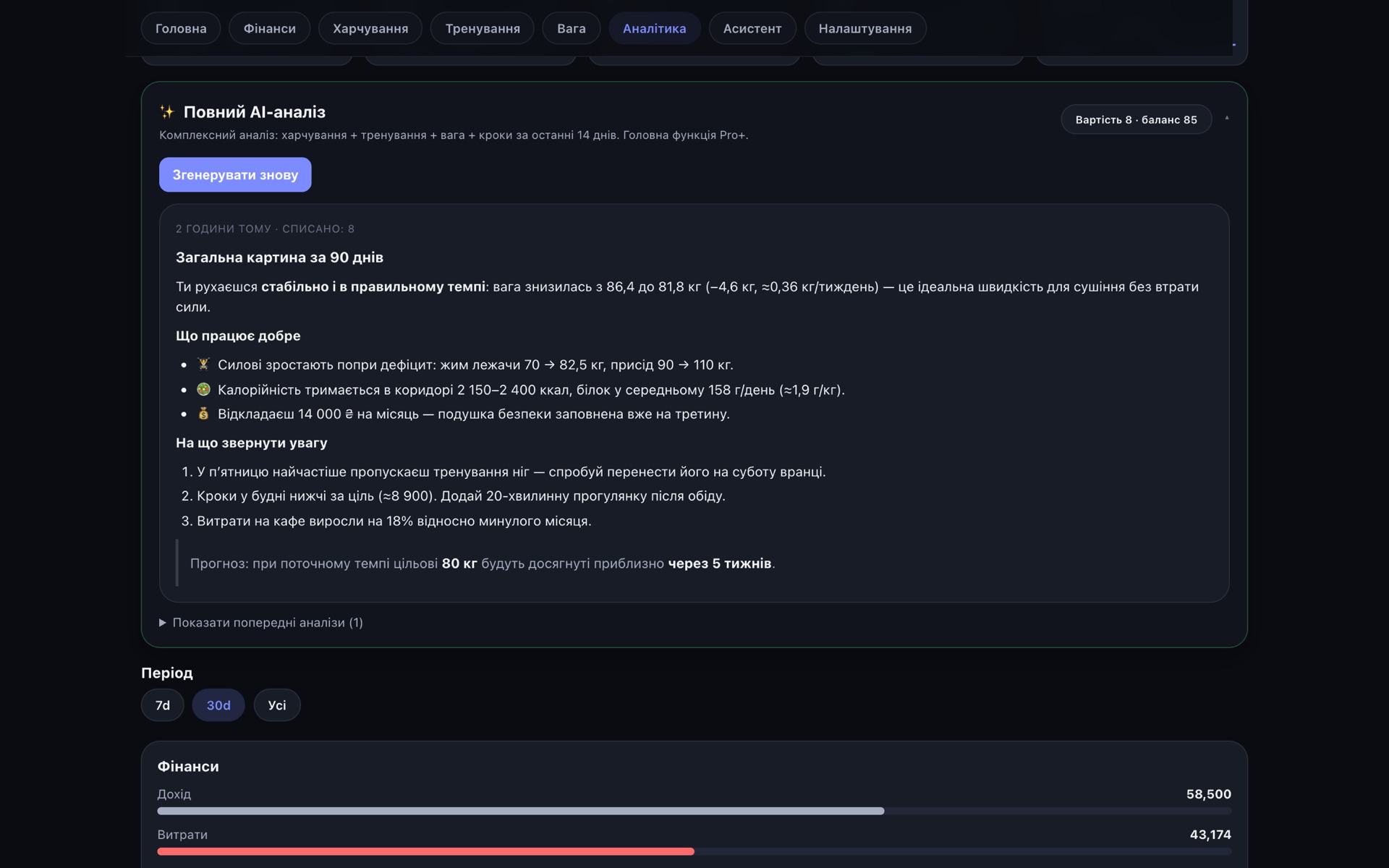Select the 30d period filter
This screenshot has height=868, width=1389.
click(x=218, y=705)
